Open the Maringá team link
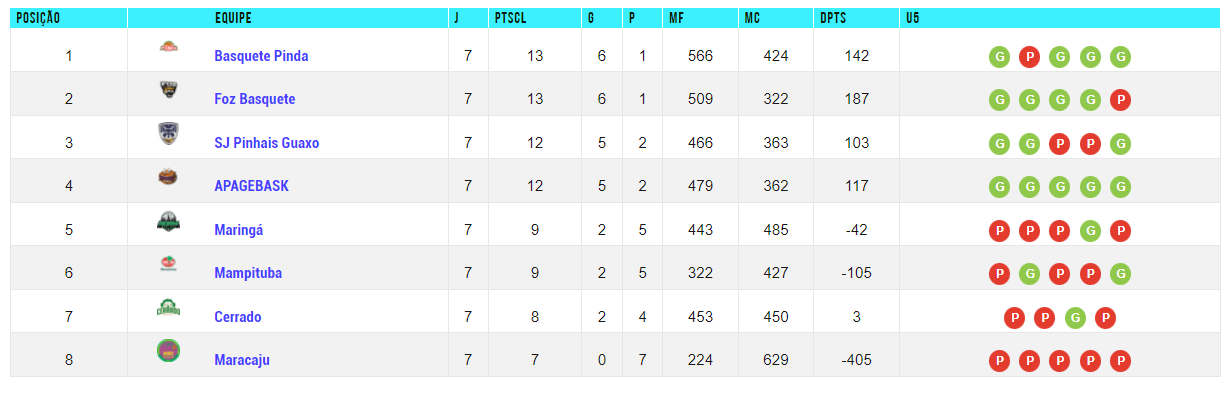 click(239, 230)
